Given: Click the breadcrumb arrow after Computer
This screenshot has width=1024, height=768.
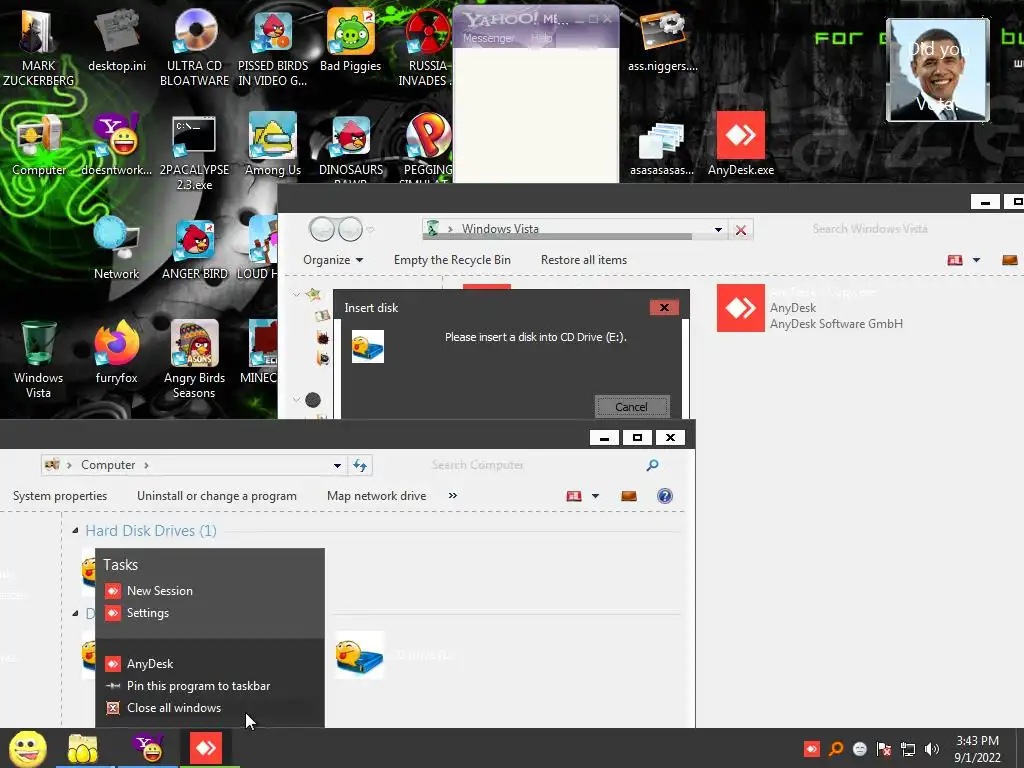Looking at the screenshot, I should (x=146, y=465).
